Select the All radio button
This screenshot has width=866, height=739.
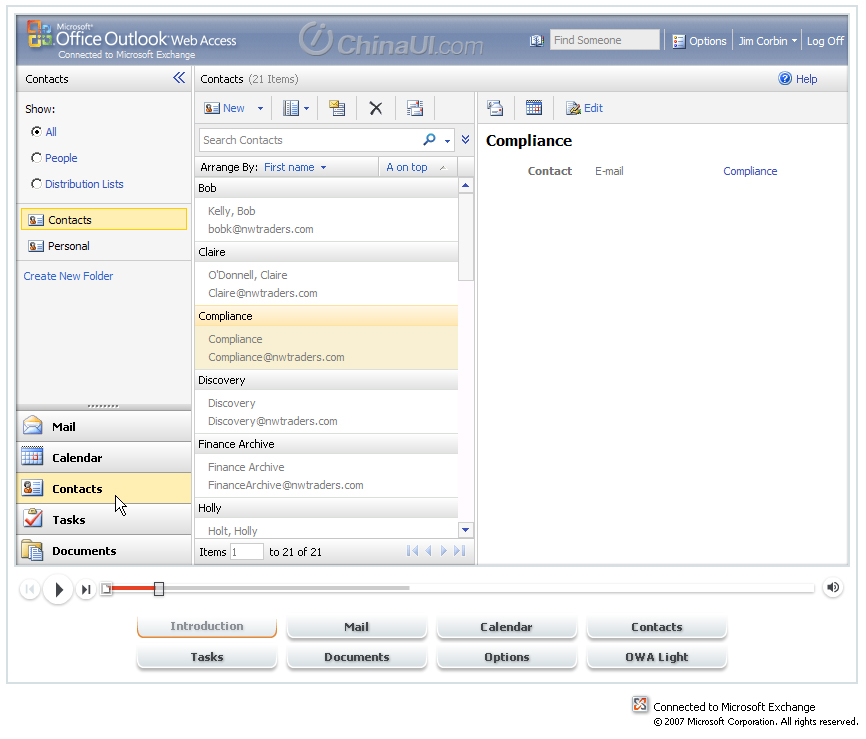pos(37,132)
